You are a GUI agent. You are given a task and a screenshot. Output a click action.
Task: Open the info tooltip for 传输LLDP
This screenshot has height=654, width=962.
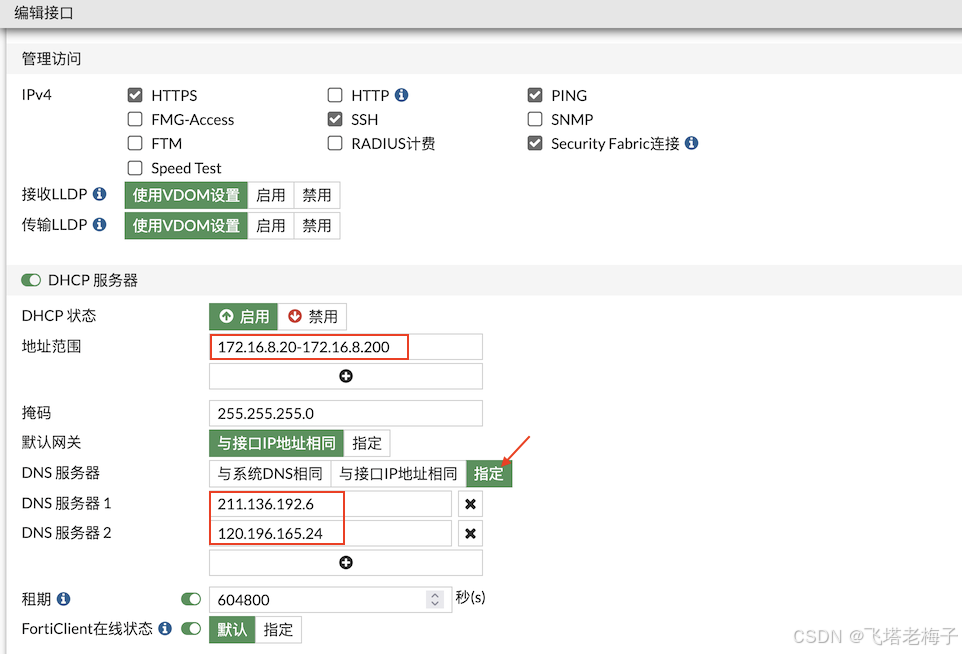click(99, 225)
